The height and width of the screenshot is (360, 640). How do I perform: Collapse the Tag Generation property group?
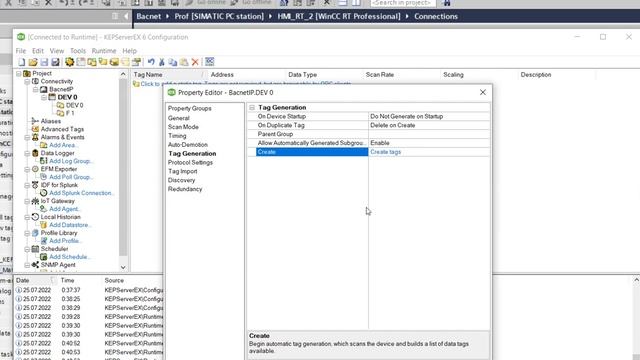[252, 107]
